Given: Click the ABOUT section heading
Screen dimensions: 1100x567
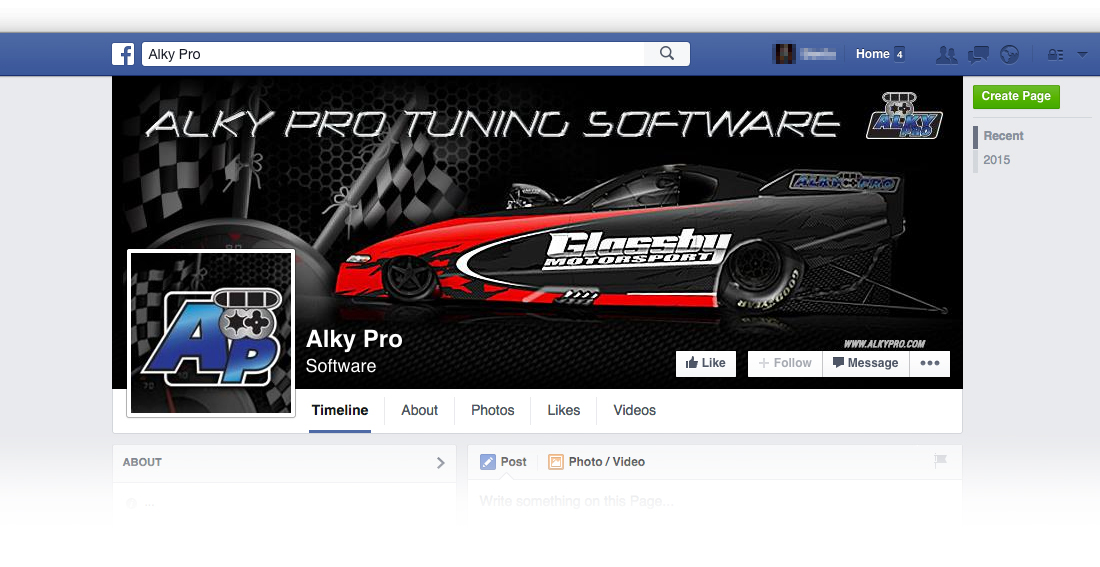Looking at the screenshot, I should click(x=142, y=462).
